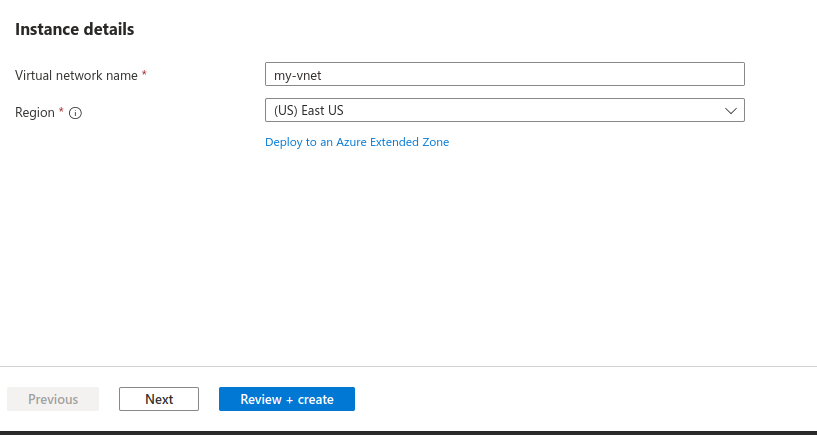Expand the Region dropdown chevron arrow
This screenshot has height=435, width=817.
[730, 110]
